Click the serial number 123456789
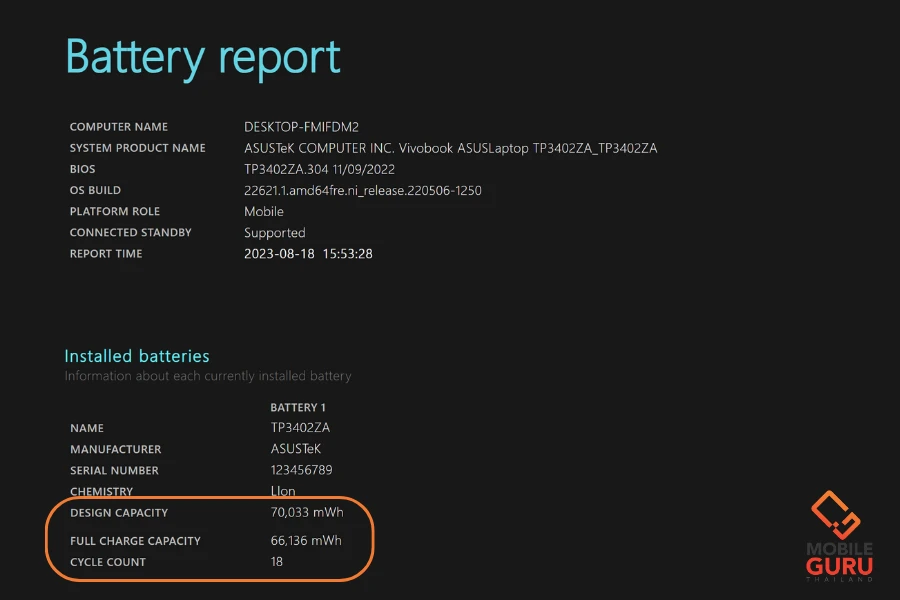 tap(301, 470)
